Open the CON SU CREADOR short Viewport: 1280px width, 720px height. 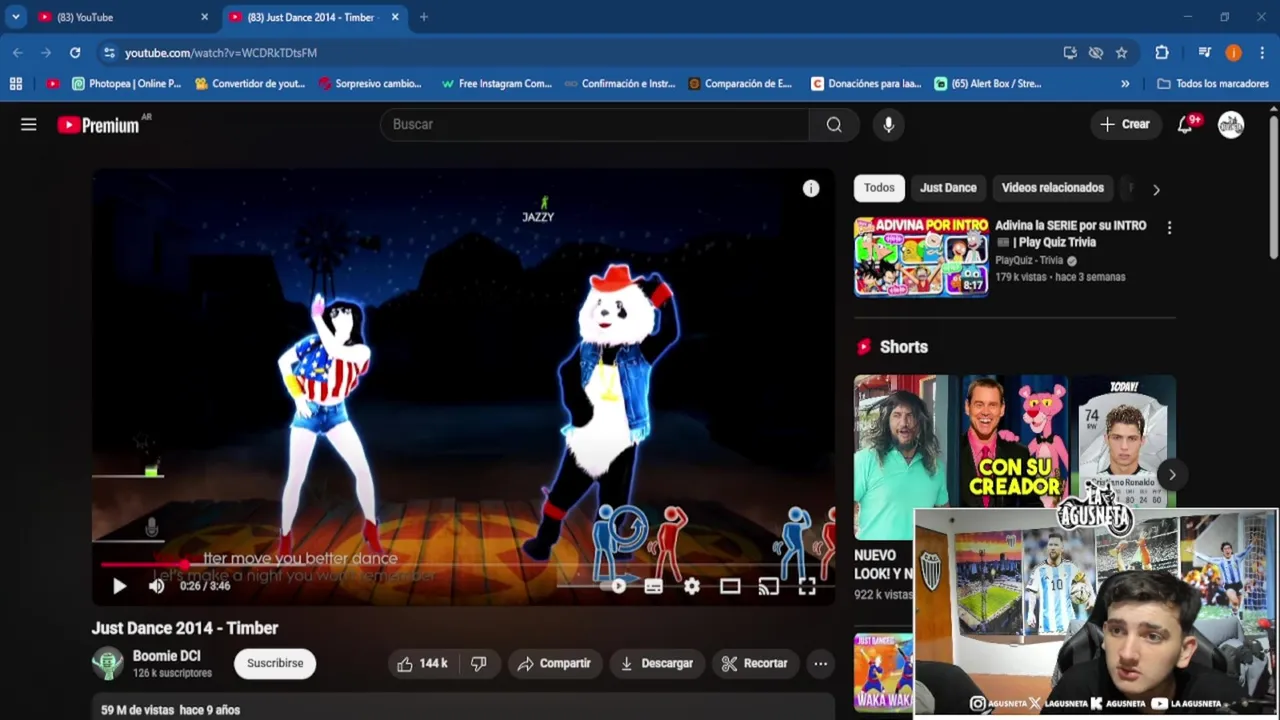1014,442
